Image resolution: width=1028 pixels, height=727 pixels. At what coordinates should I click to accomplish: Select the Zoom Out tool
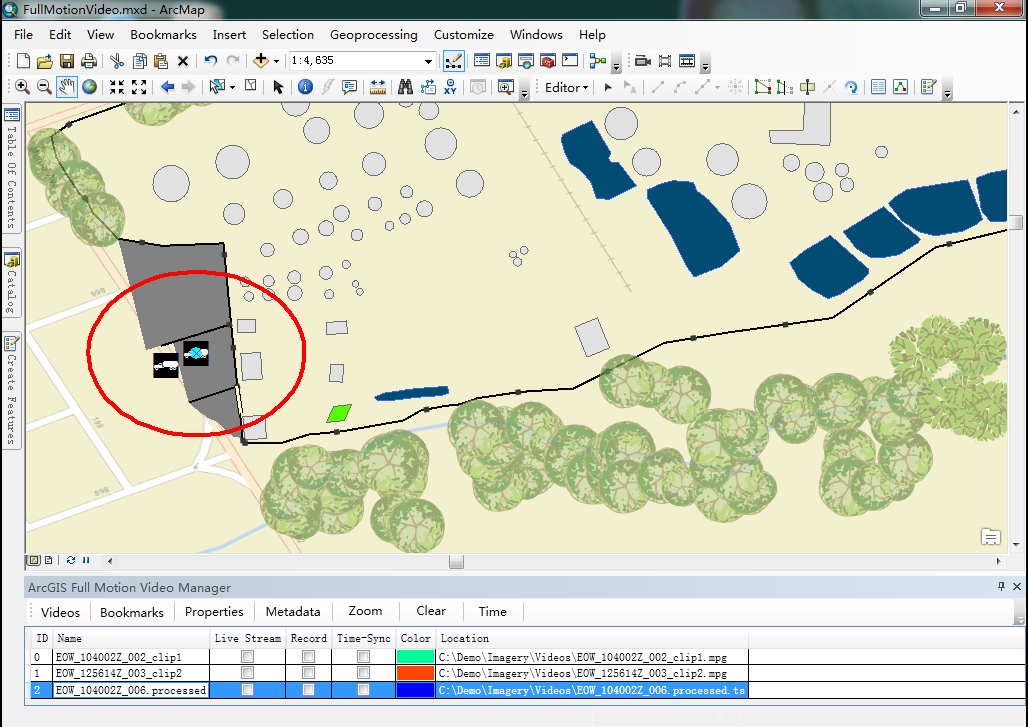[44, 87]
